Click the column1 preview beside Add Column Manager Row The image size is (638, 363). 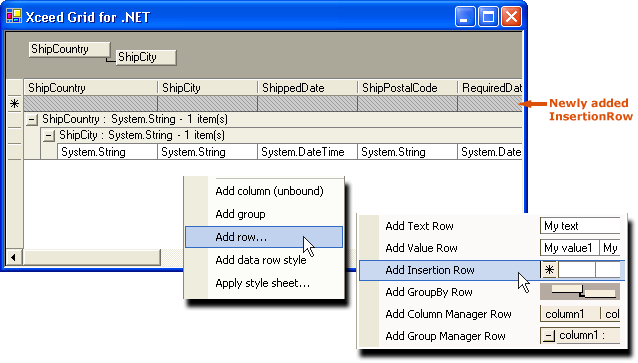coord(570,314)
